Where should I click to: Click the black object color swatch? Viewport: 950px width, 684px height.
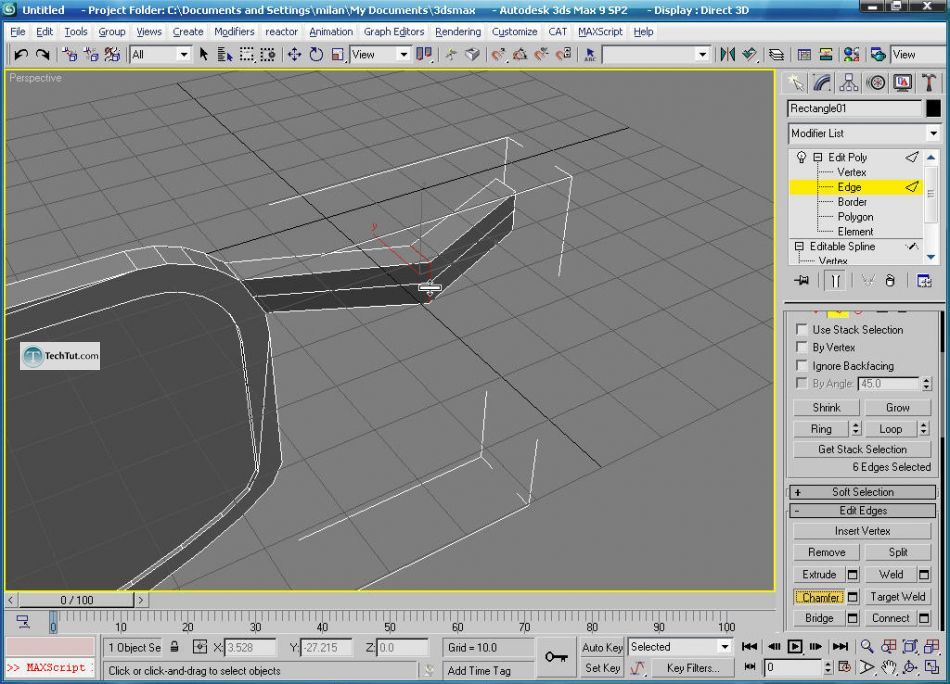pyautogui.click(x=933, y=109)
